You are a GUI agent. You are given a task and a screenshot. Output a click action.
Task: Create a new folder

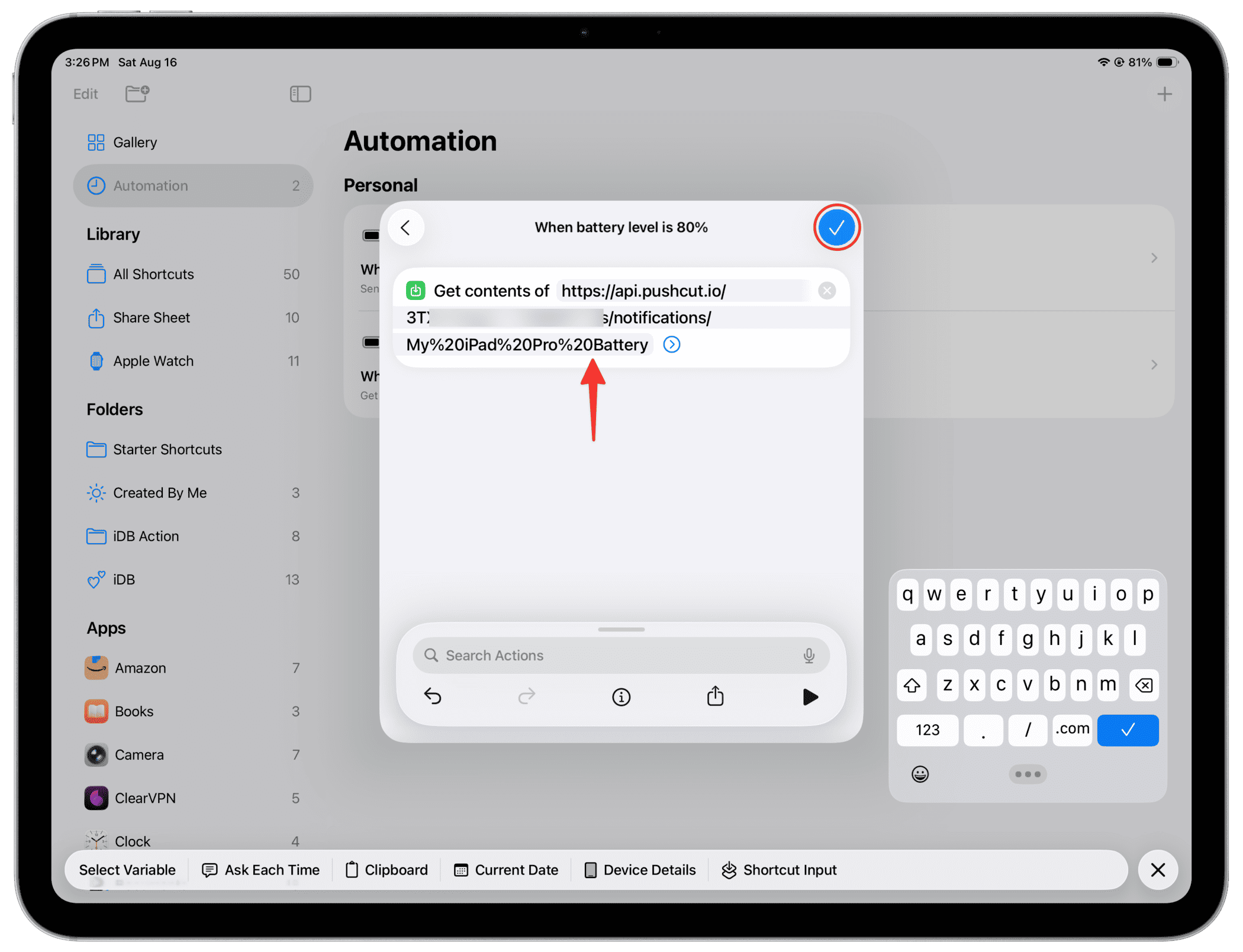137,93
